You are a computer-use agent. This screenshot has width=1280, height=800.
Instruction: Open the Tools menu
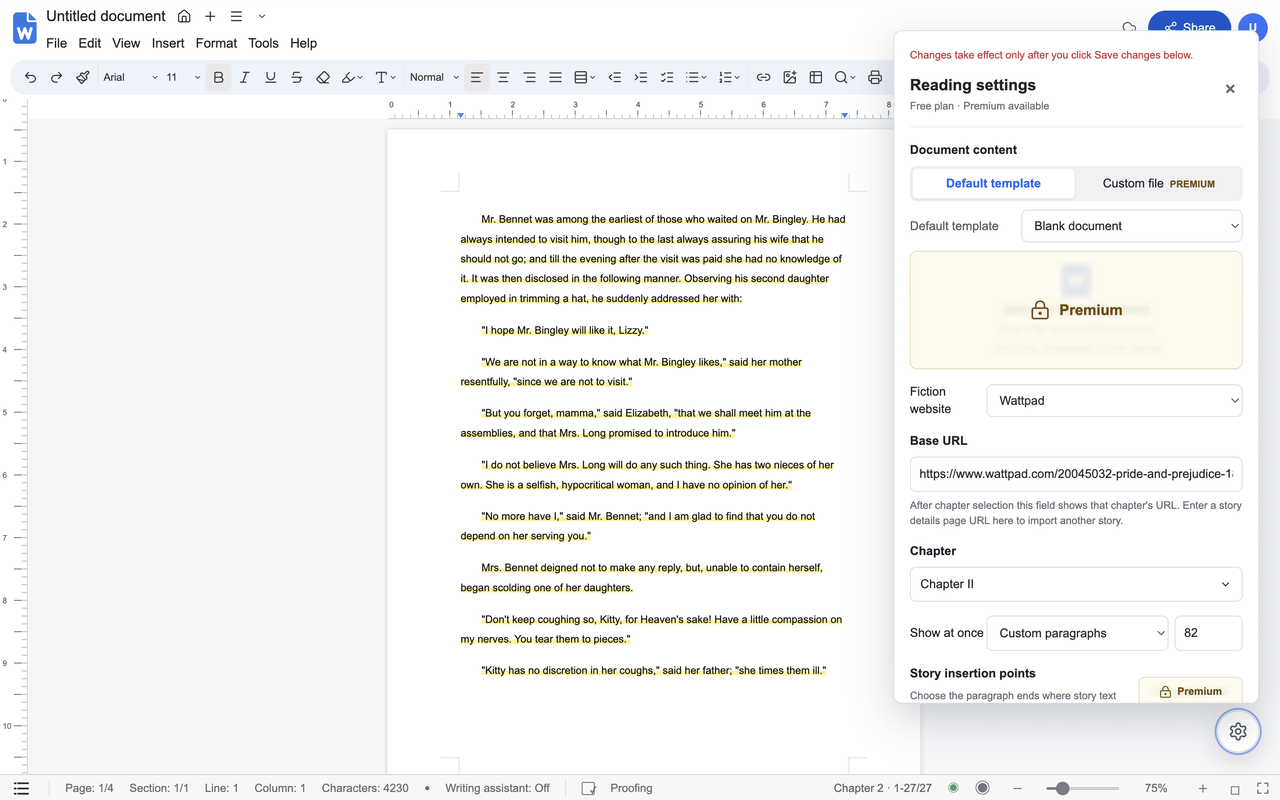tap(263, 43)
